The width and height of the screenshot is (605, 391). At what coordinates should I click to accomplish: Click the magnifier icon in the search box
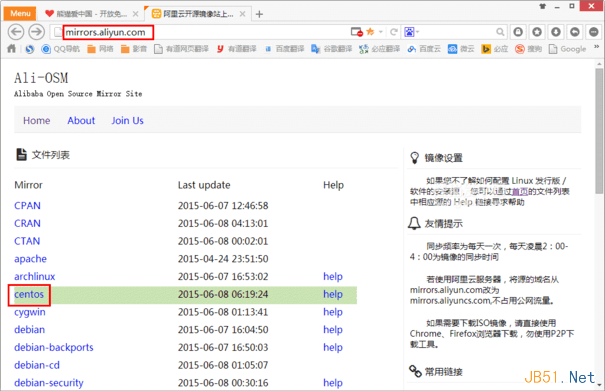[500, 32]
